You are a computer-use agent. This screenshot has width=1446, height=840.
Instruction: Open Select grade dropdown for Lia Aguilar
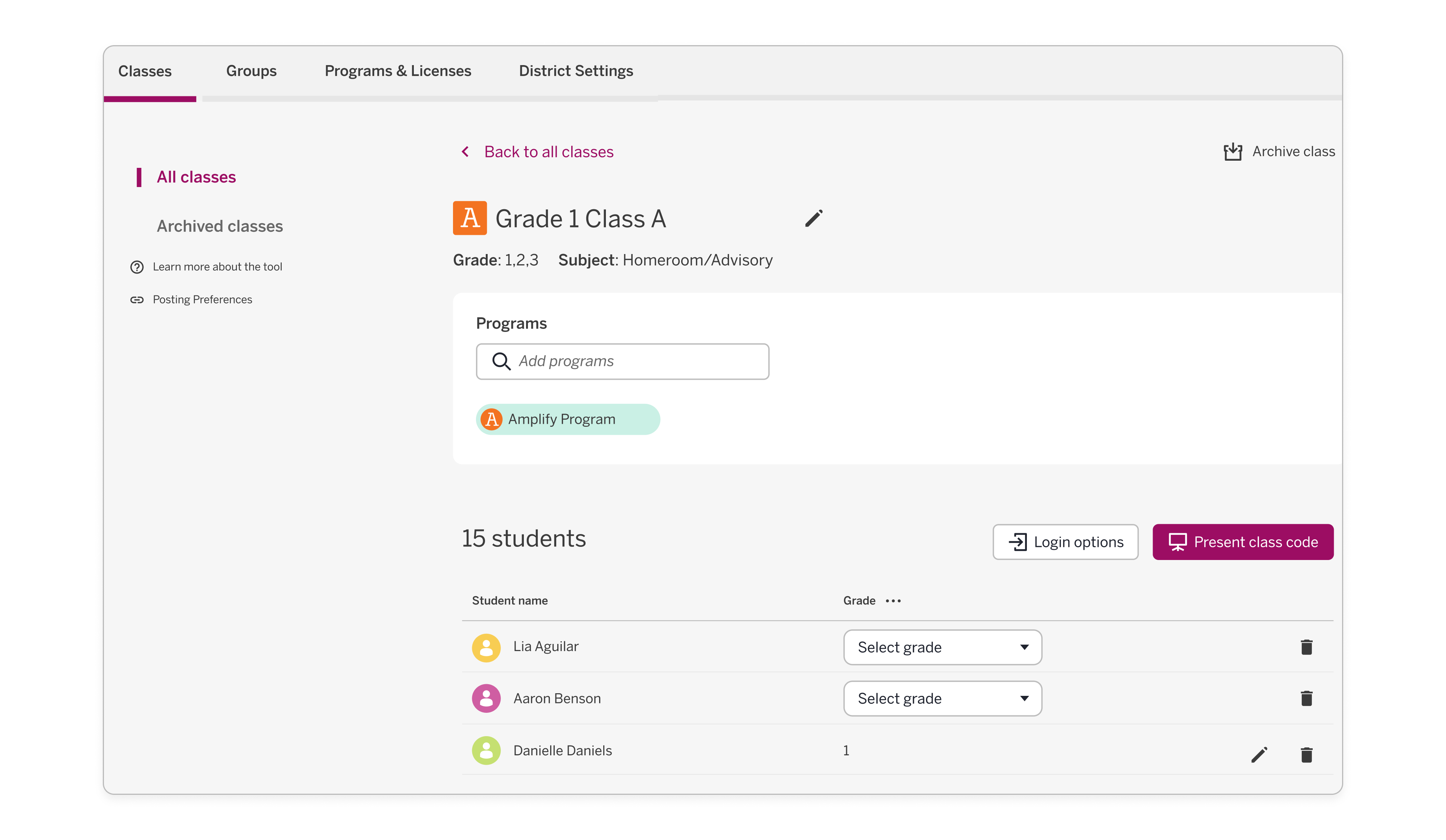[942, 647]
